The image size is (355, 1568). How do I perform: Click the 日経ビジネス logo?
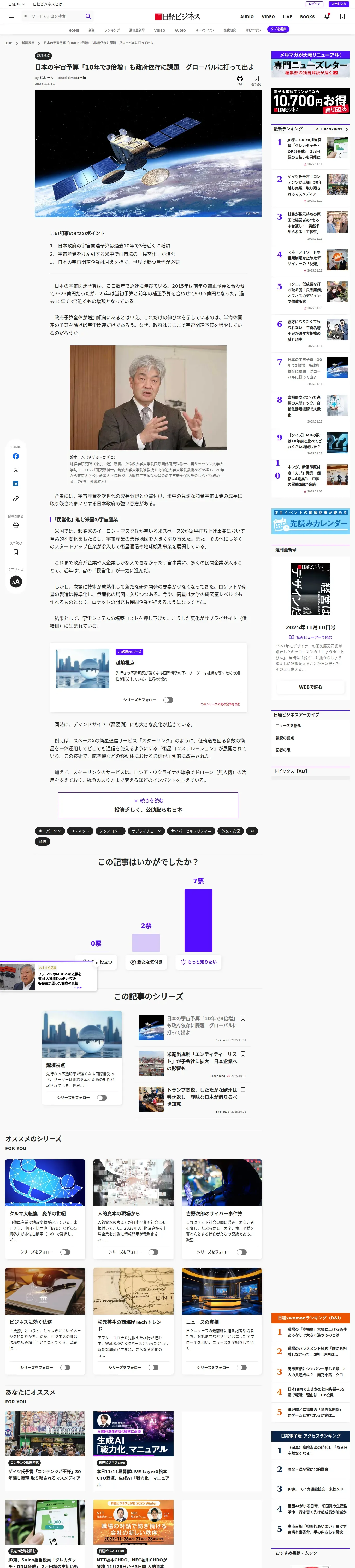(x=177, y=16)
